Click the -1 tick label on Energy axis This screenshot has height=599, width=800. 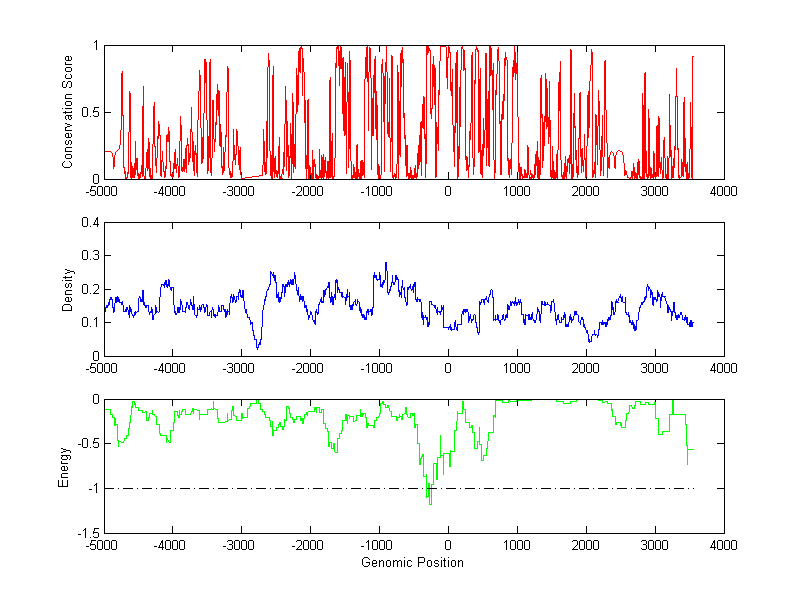tap(91, 489)
